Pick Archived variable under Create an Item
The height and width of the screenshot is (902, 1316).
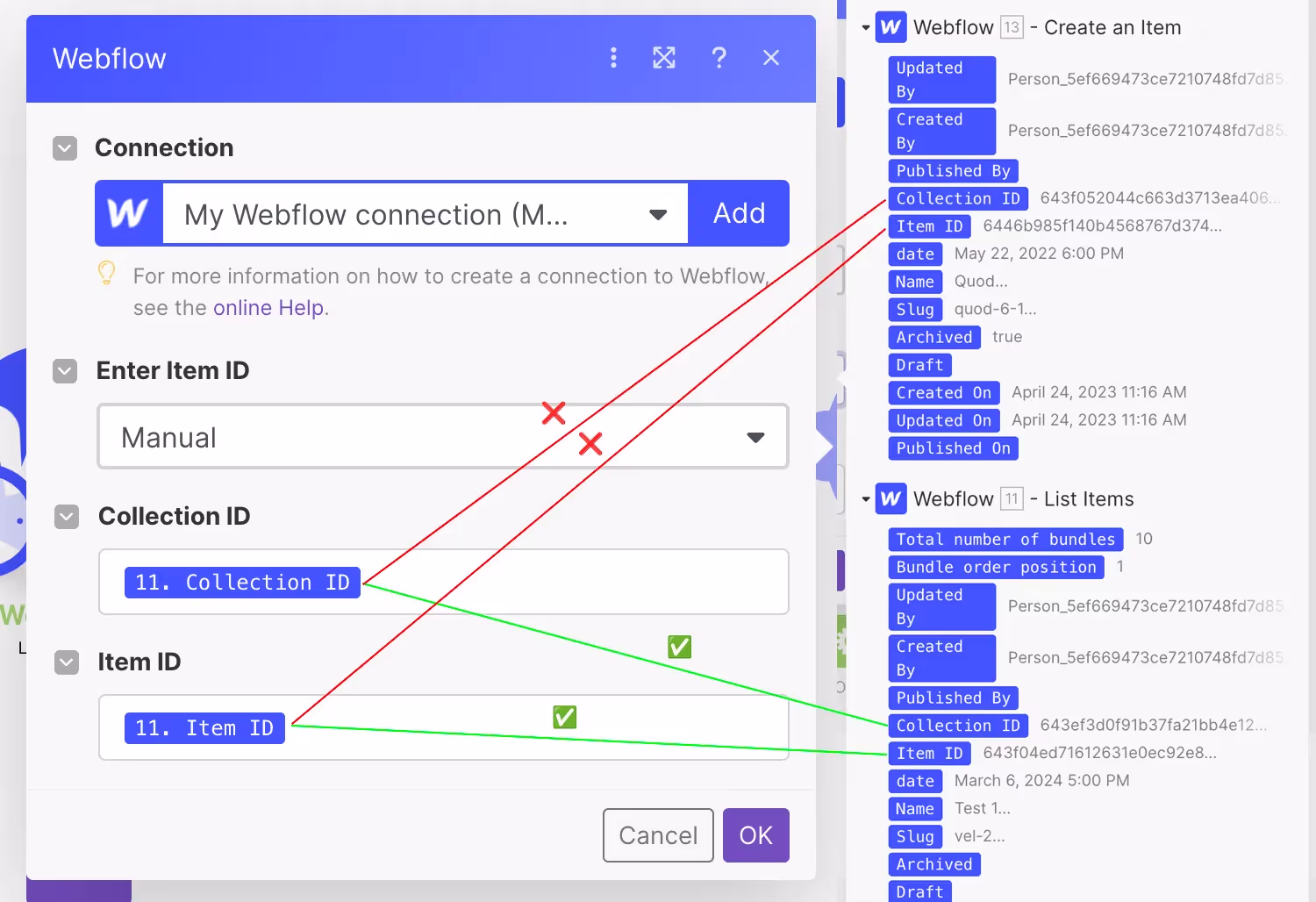934,337
